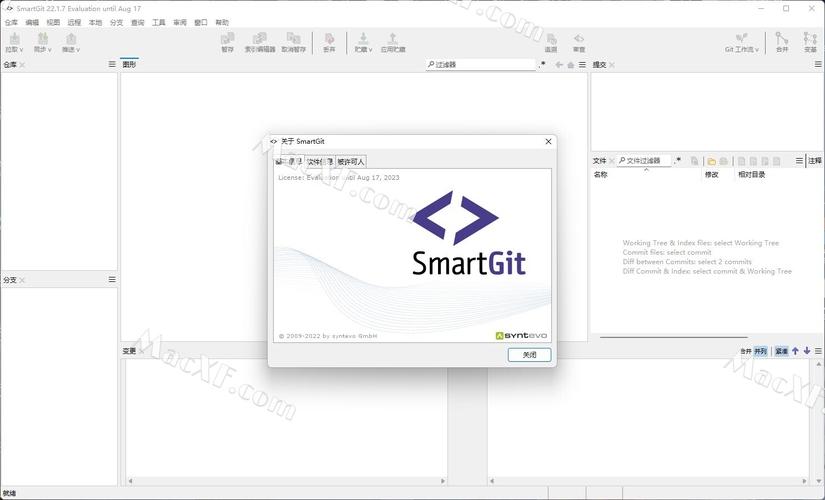This screenshot has height=500, width=825.
Task: Open the Git Flow (Git 工作流) toolbar menu
Action: (x=742, y=42)
